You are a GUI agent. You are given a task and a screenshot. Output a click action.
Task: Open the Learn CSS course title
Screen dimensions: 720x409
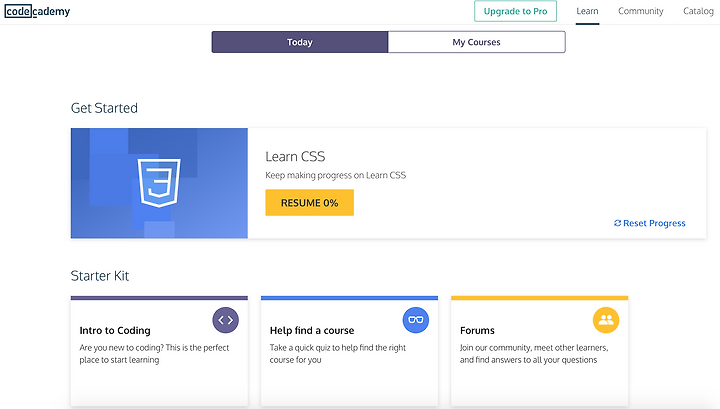(295, 157)
